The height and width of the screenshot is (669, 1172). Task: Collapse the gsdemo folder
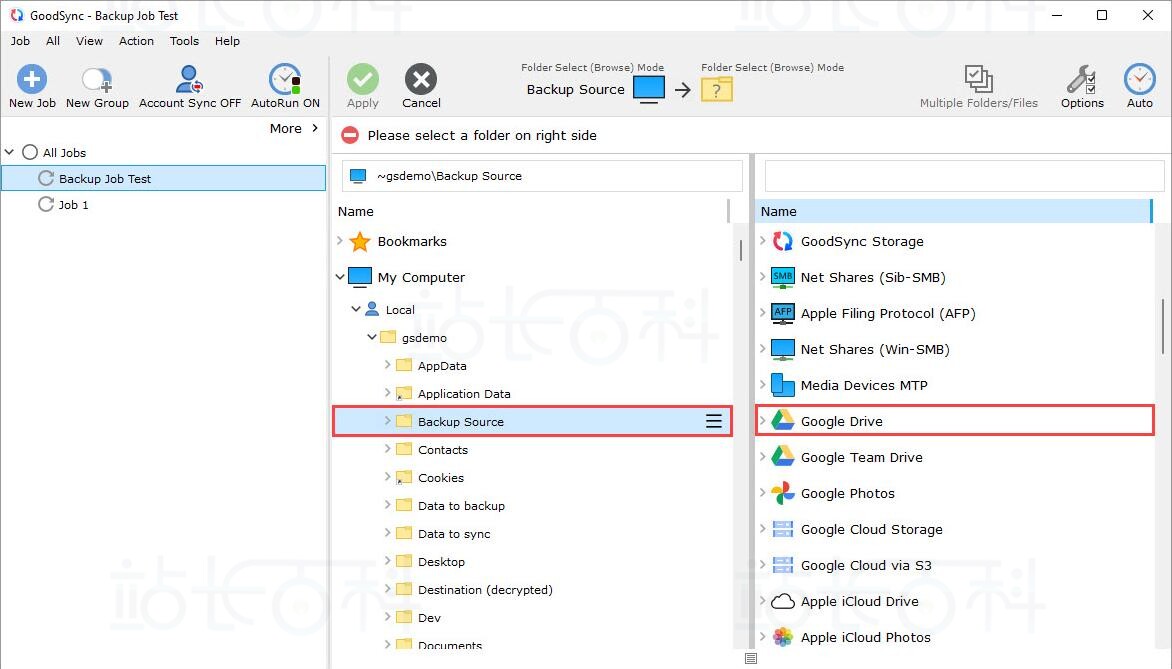(x=371, y=337)
